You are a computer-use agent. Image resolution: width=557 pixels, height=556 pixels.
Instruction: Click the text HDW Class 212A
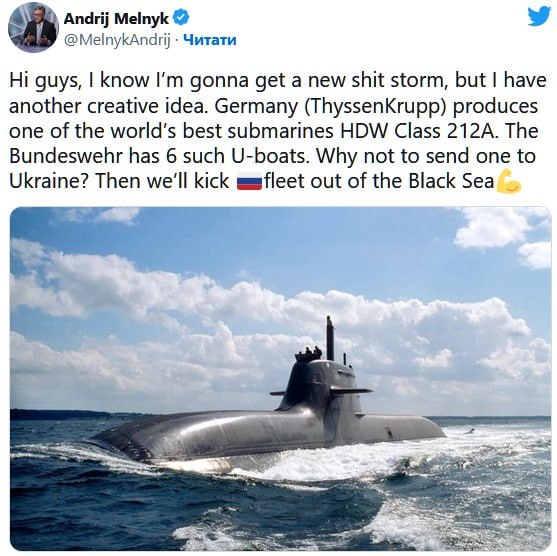pos(417,131)
